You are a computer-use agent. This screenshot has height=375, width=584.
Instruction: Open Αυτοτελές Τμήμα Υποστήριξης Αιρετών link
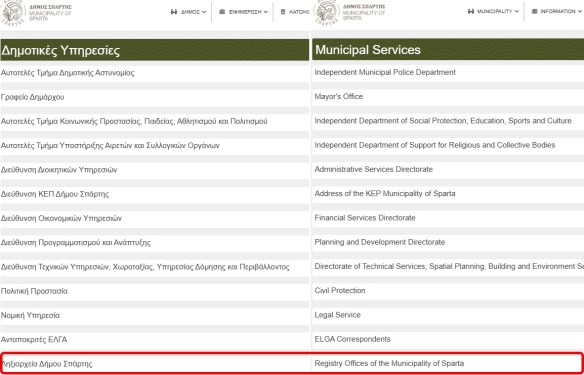pos(110,146)
